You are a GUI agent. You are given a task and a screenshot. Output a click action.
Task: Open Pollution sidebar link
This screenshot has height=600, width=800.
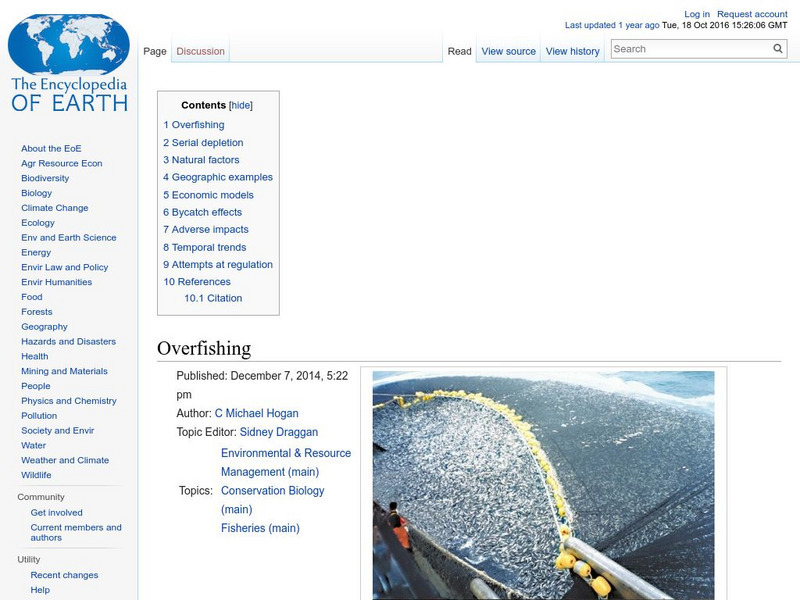39,415
